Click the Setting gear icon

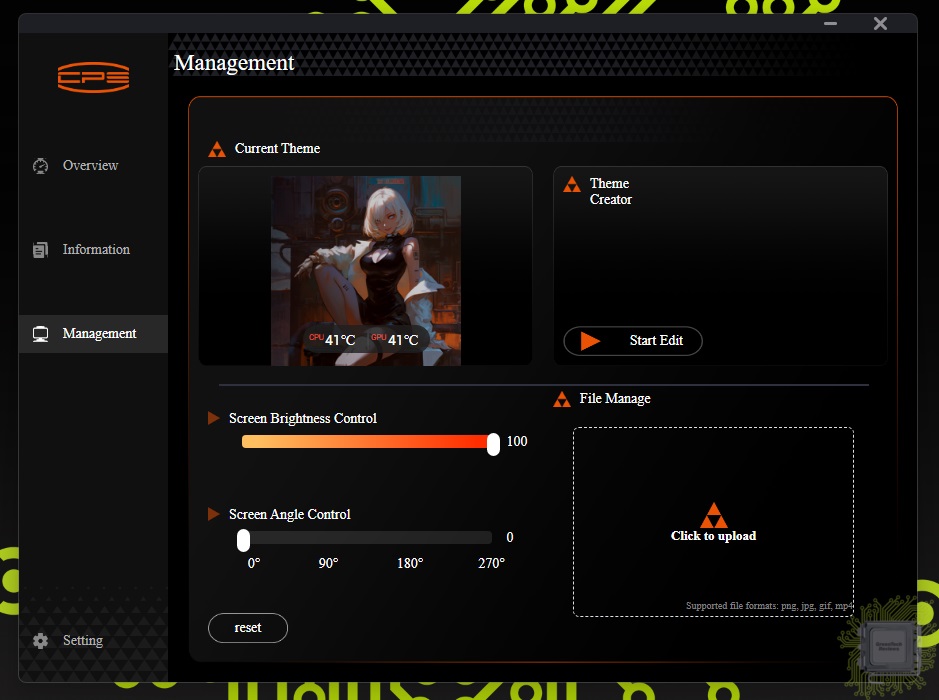[40, 641]
